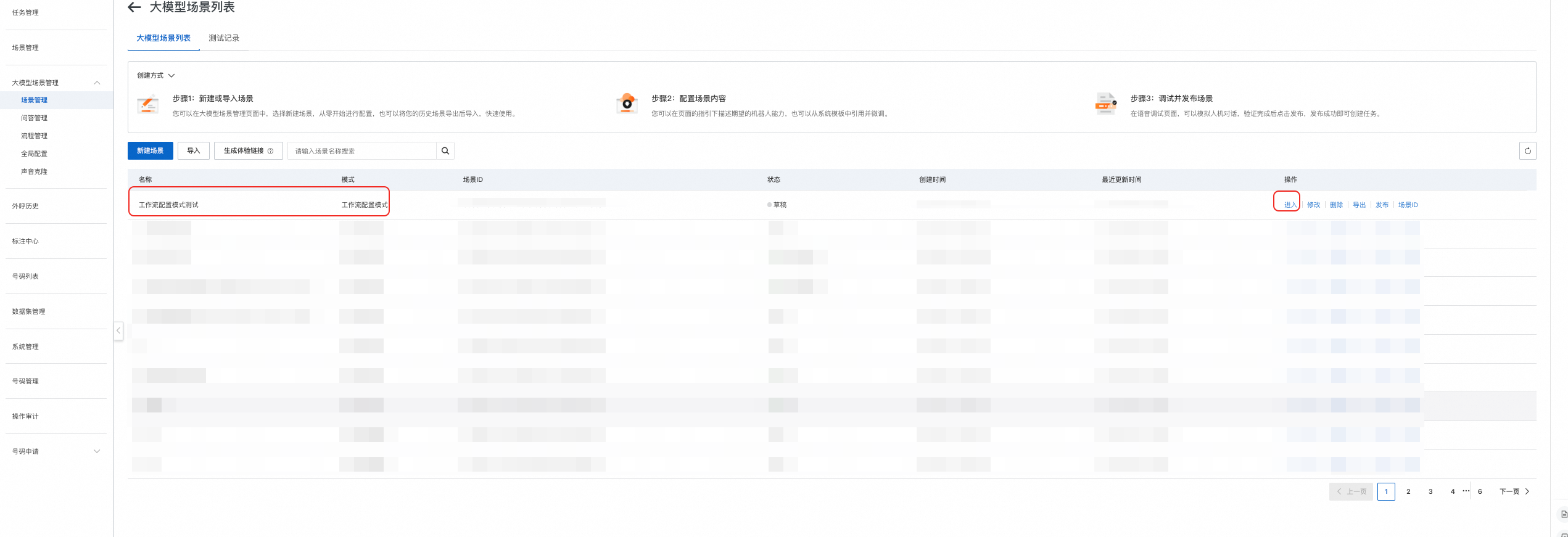This screenshot has height=537, width=1568.
Task: Click the 上一页 previous page button
Action: (1351, 491)
